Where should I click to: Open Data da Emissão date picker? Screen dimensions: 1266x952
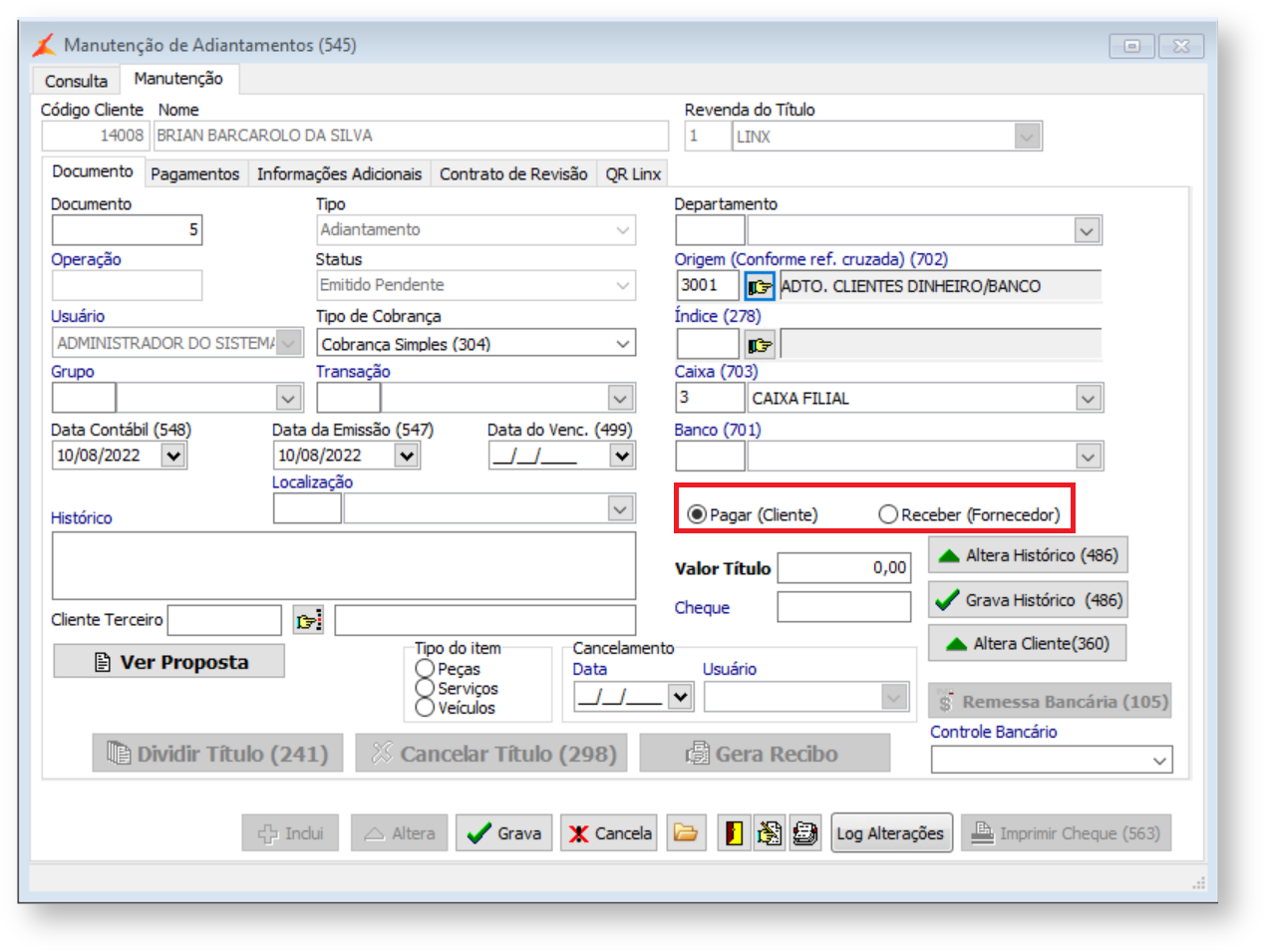click(407, 456)
